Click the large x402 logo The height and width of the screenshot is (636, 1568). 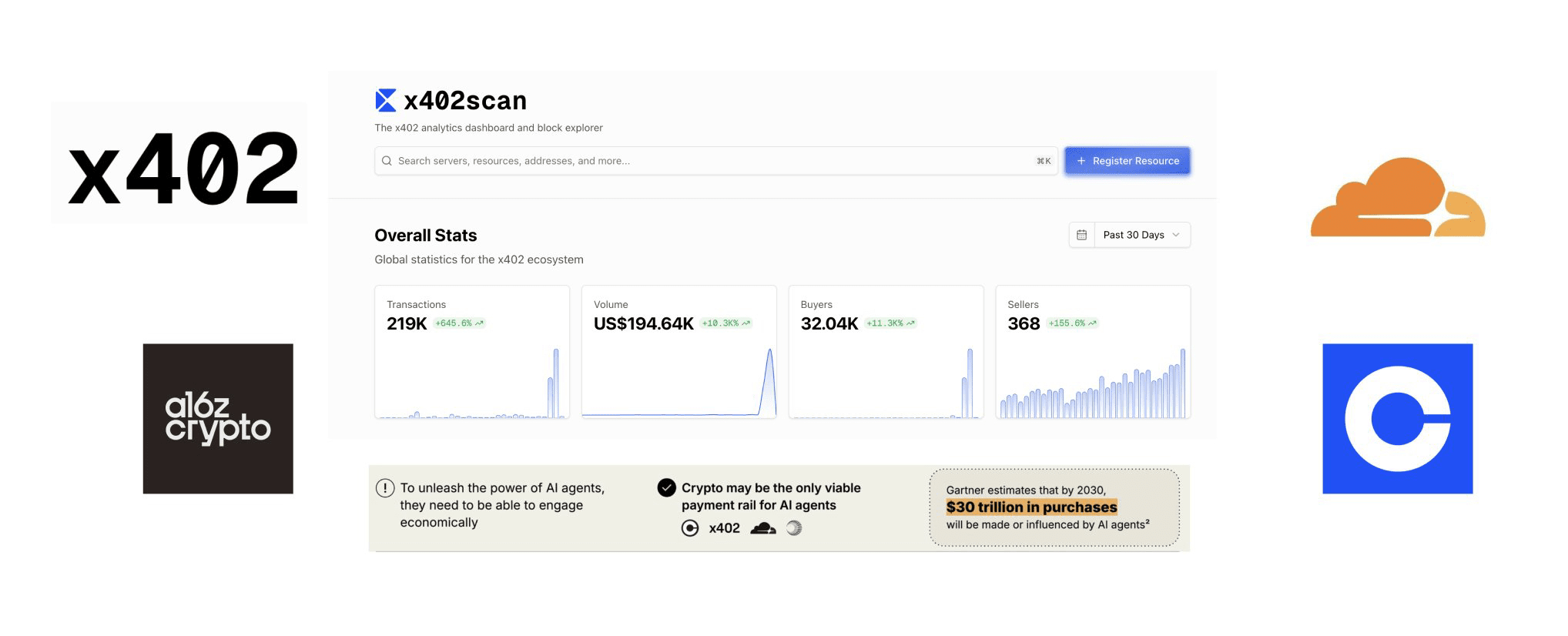[x=183, y=168]
